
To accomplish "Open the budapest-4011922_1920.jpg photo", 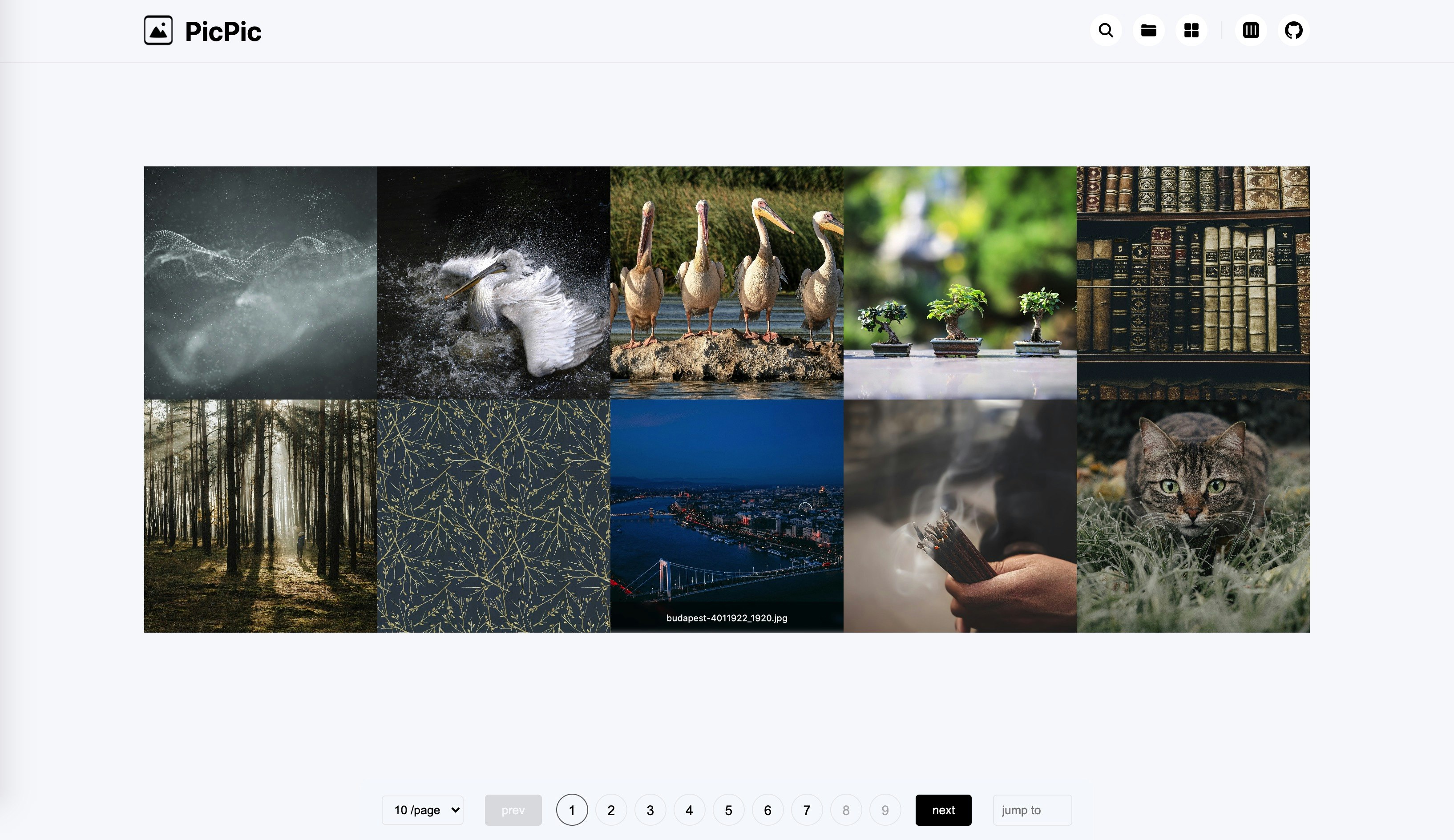I will point(726,515).
